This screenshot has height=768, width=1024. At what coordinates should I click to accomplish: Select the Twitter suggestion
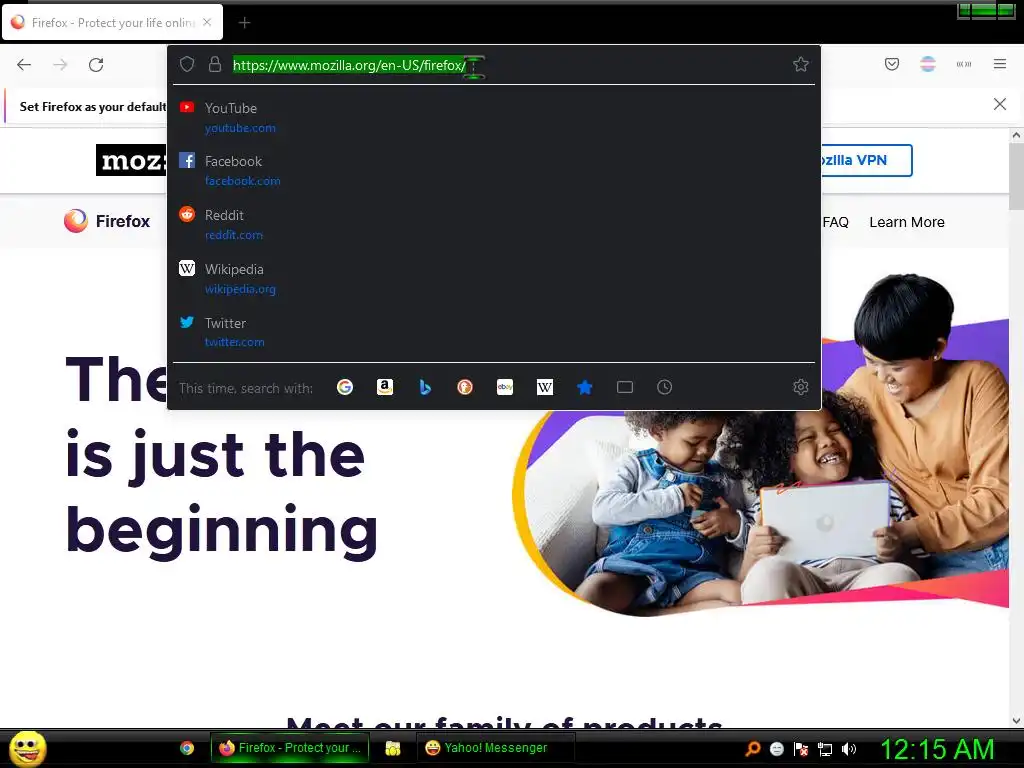click(x=494, y=332)
